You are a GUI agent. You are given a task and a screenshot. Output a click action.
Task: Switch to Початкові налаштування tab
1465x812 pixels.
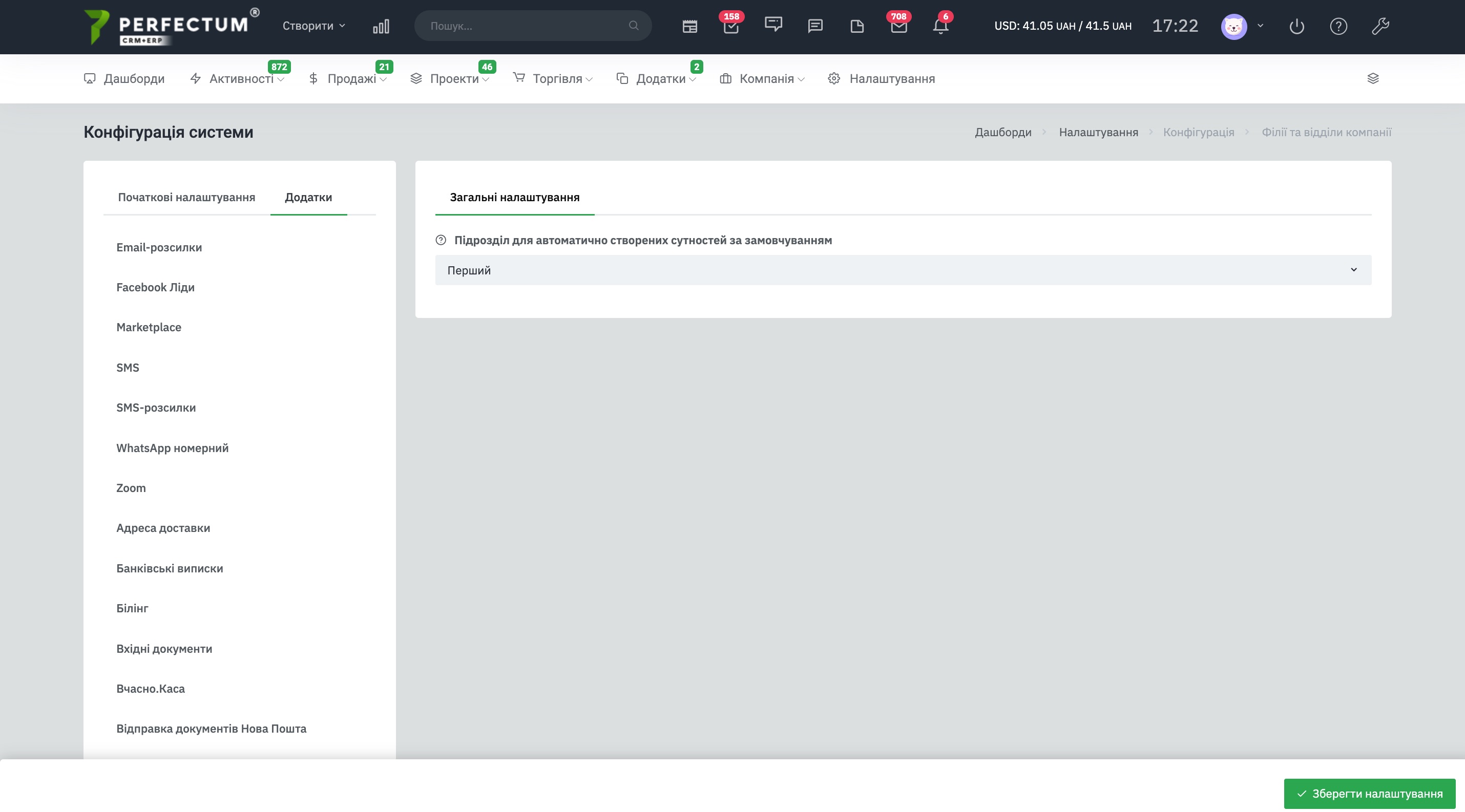(186, 197)
